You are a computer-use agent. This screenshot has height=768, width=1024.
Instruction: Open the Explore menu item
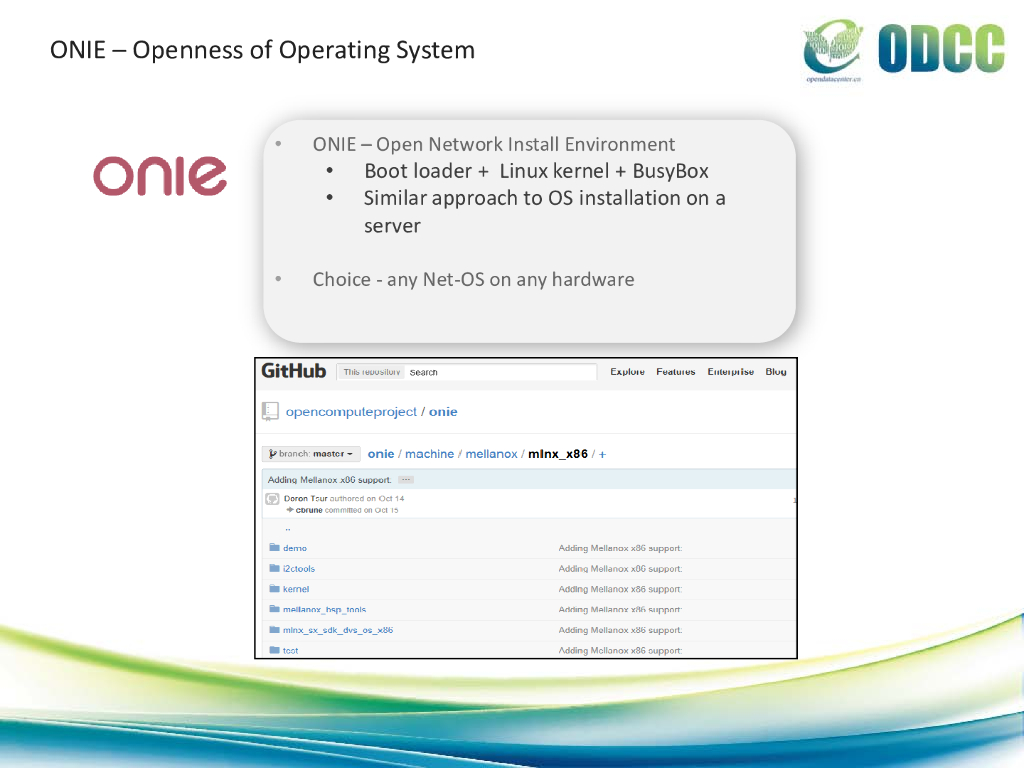click(x=627, y=372)
